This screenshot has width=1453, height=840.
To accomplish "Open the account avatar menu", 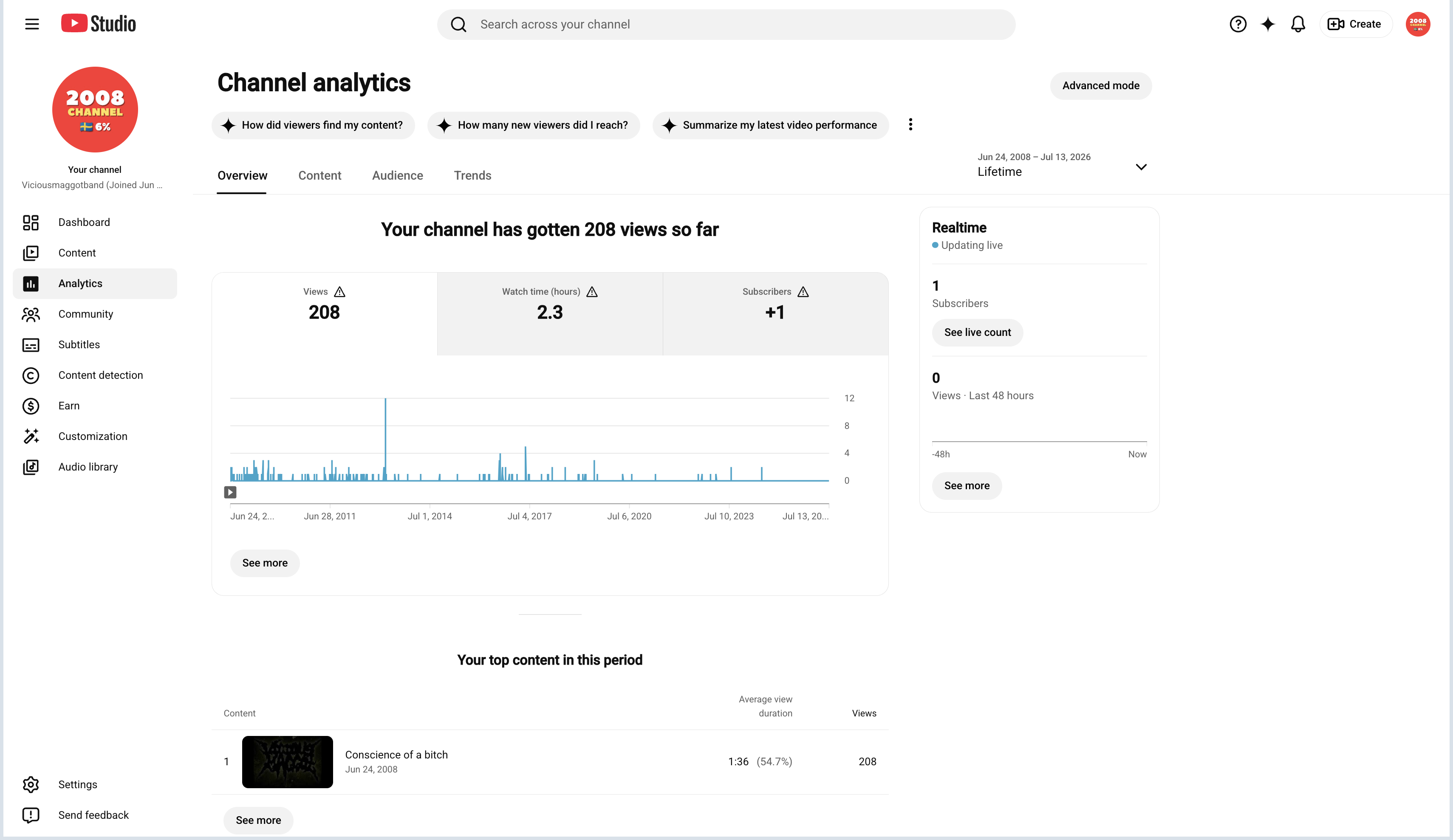I will click(1417, 24).
